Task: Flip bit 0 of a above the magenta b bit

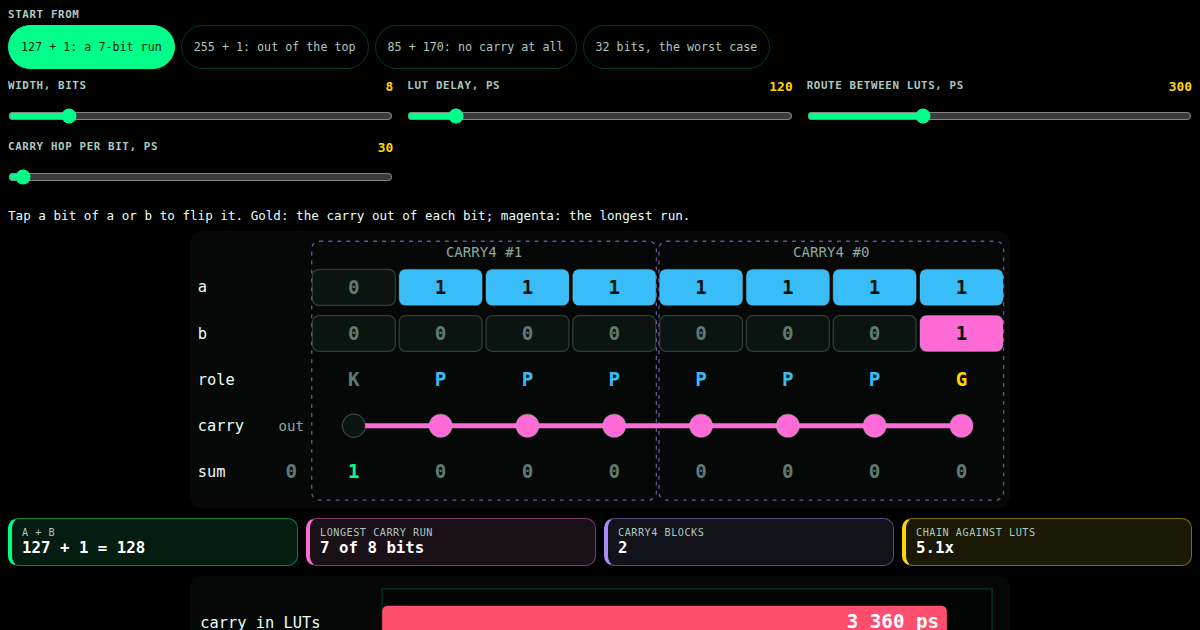Action: click(961, 287)
